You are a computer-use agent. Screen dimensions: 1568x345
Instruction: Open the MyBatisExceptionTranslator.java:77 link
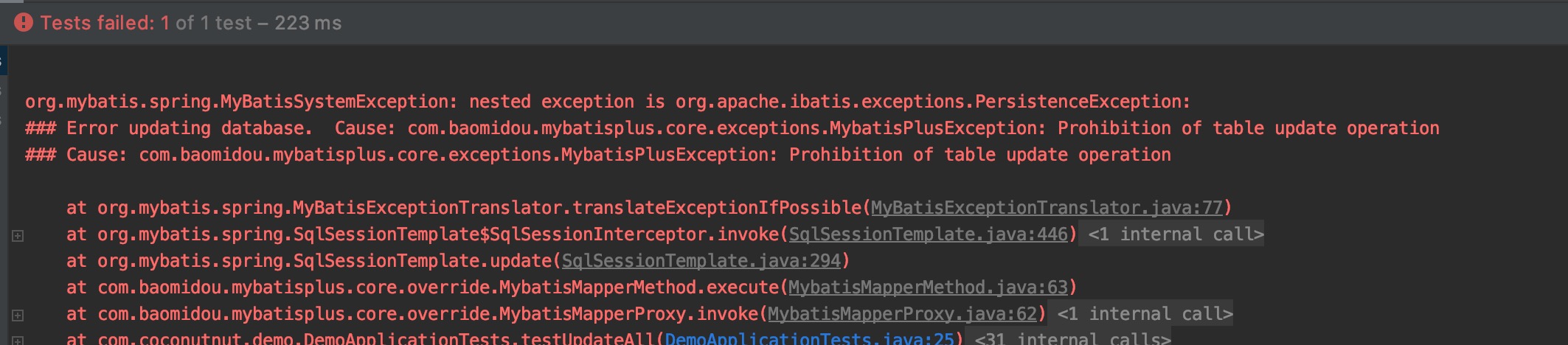1047,208
